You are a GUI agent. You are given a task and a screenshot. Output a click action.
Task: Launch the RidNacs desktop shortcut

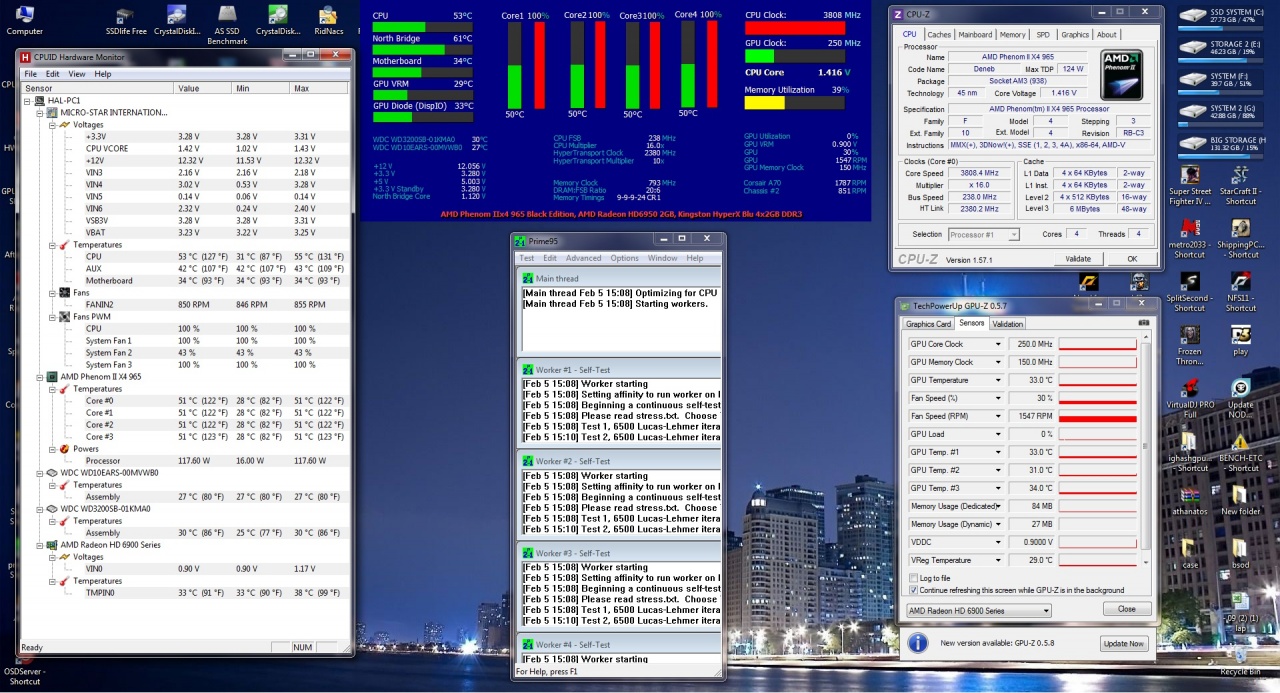(328, 20)
